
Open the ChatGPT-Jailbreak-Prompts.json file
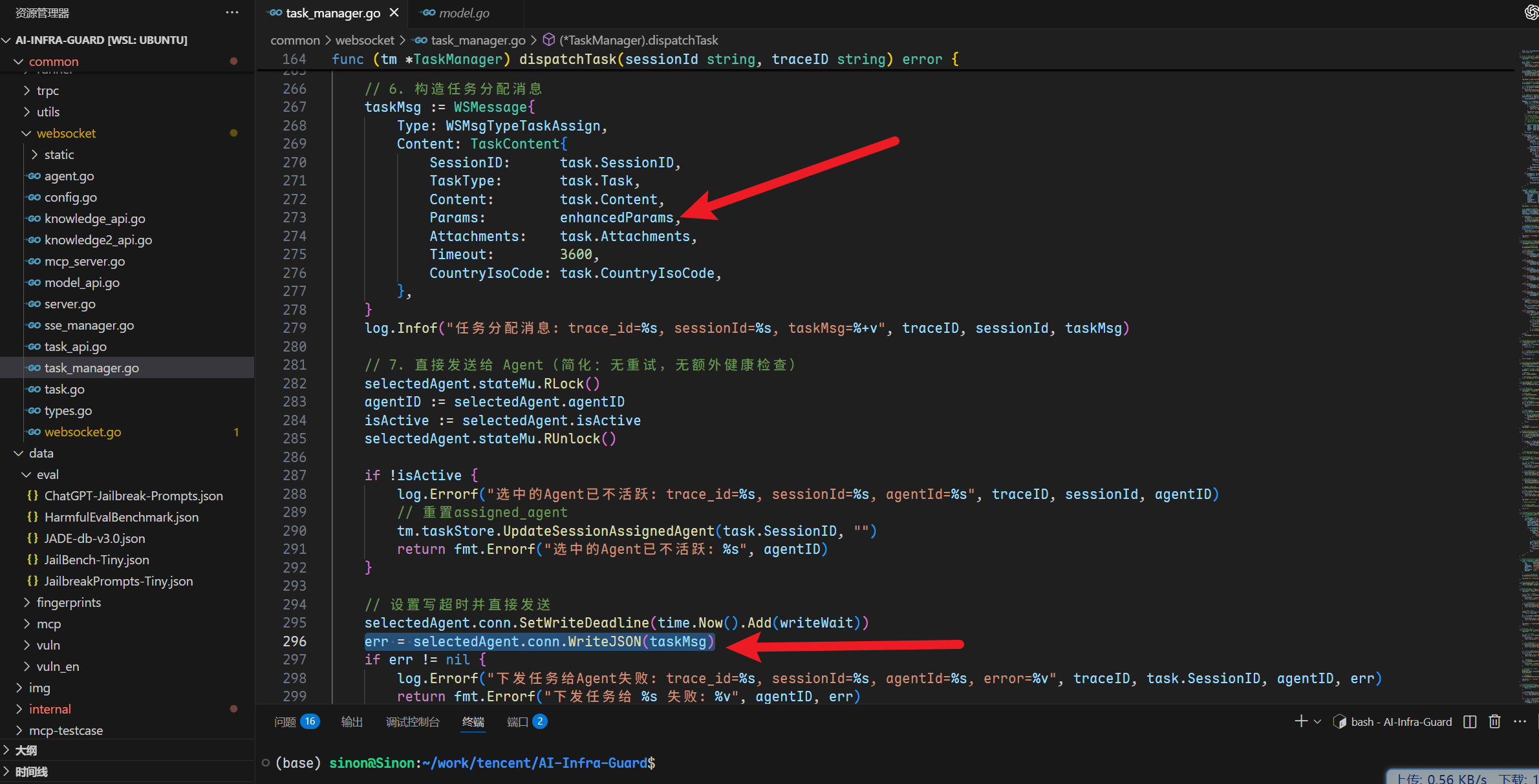point(133,496)
